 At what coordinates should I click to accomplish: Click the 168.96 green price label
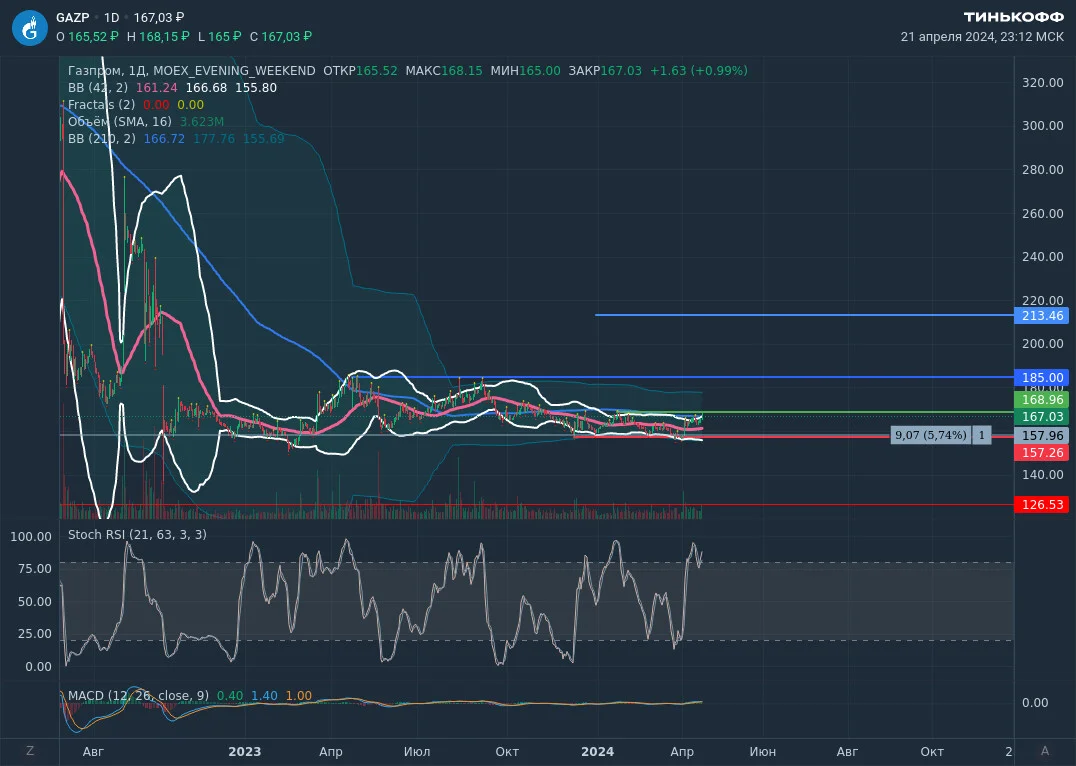pos(1042,399)
